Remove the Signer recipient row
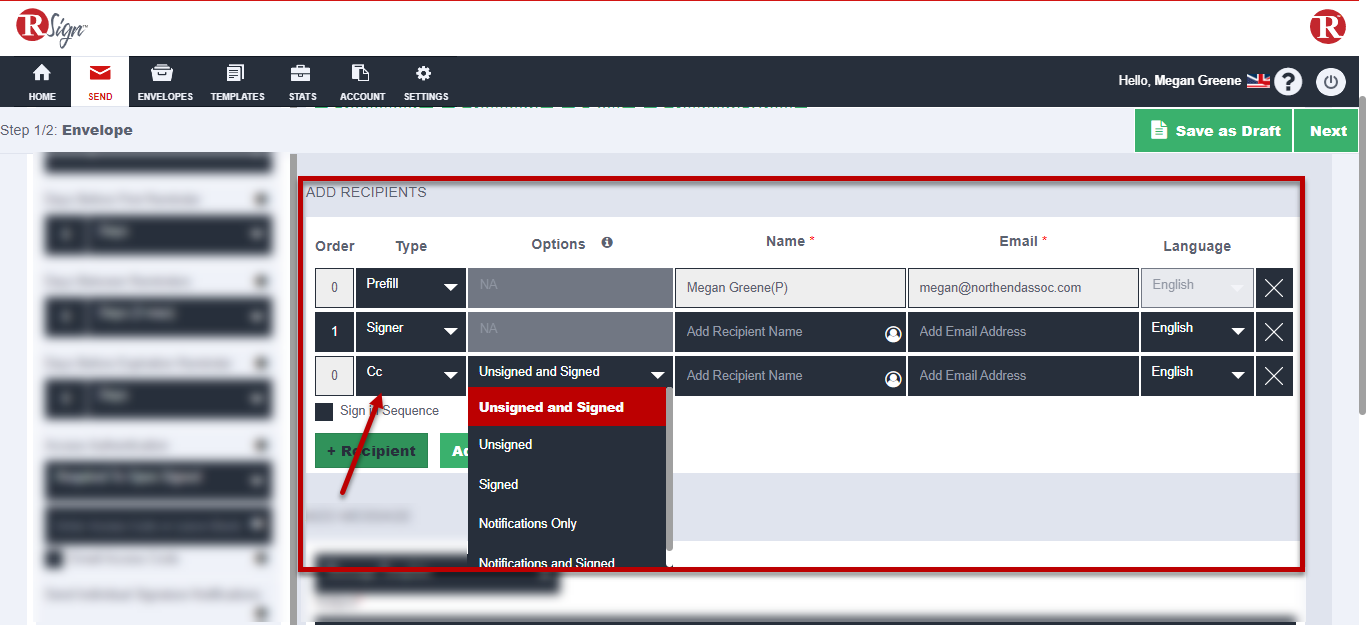Viewport: 1366px width, 625px height. point(1274,332)
